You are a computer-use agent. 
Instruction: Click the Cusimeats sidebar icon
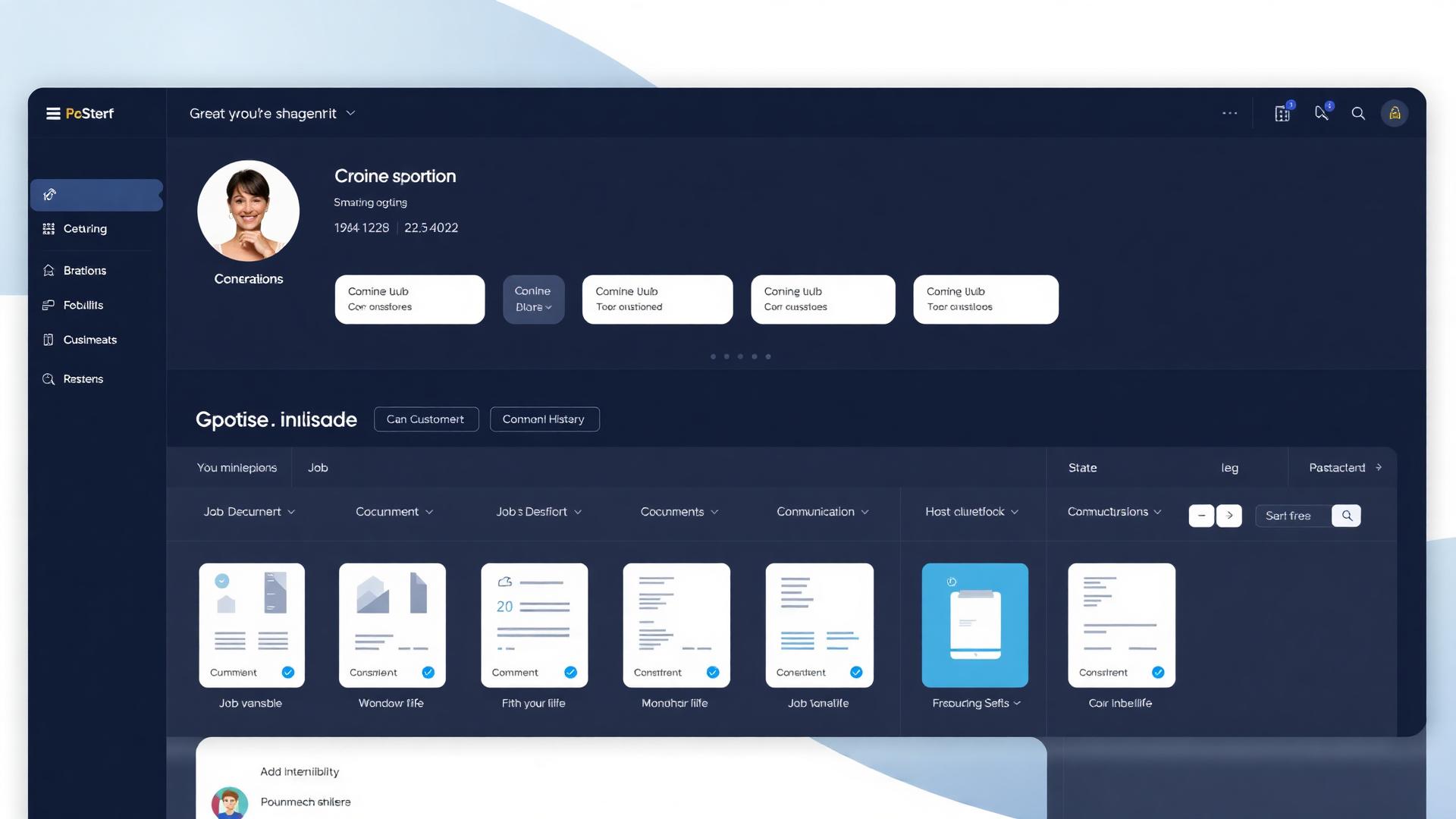49,340
